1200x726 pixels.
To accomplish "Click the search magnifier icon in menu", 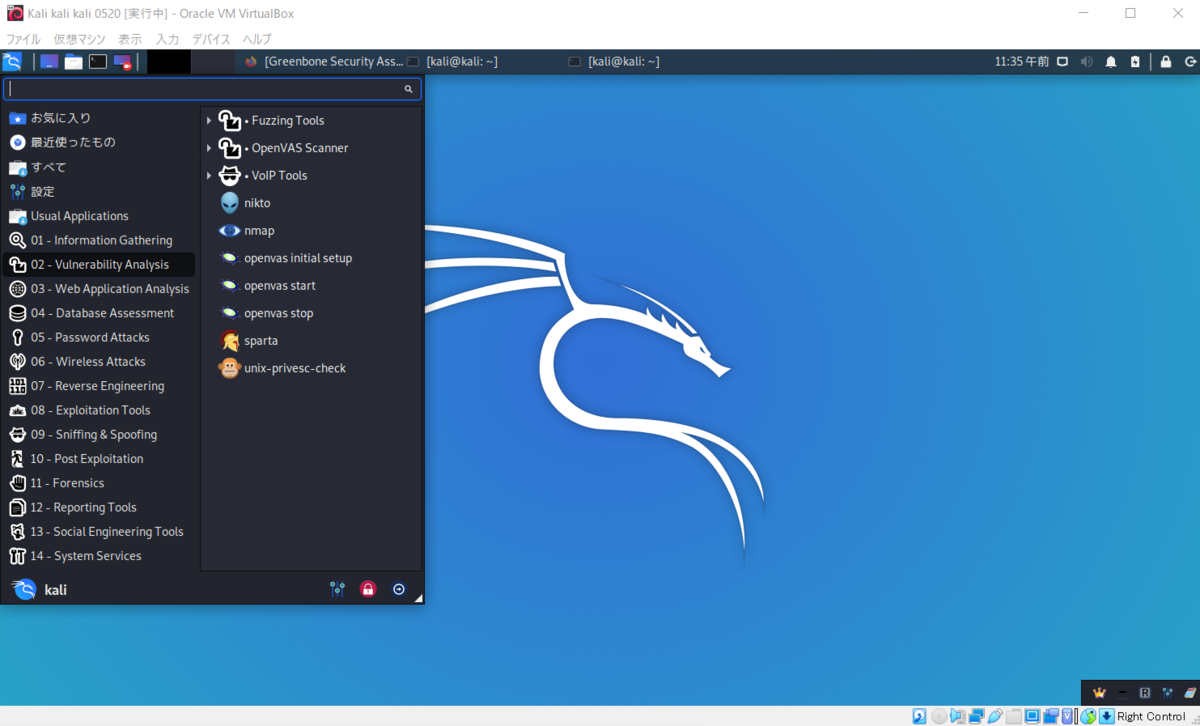I will 408,89.
